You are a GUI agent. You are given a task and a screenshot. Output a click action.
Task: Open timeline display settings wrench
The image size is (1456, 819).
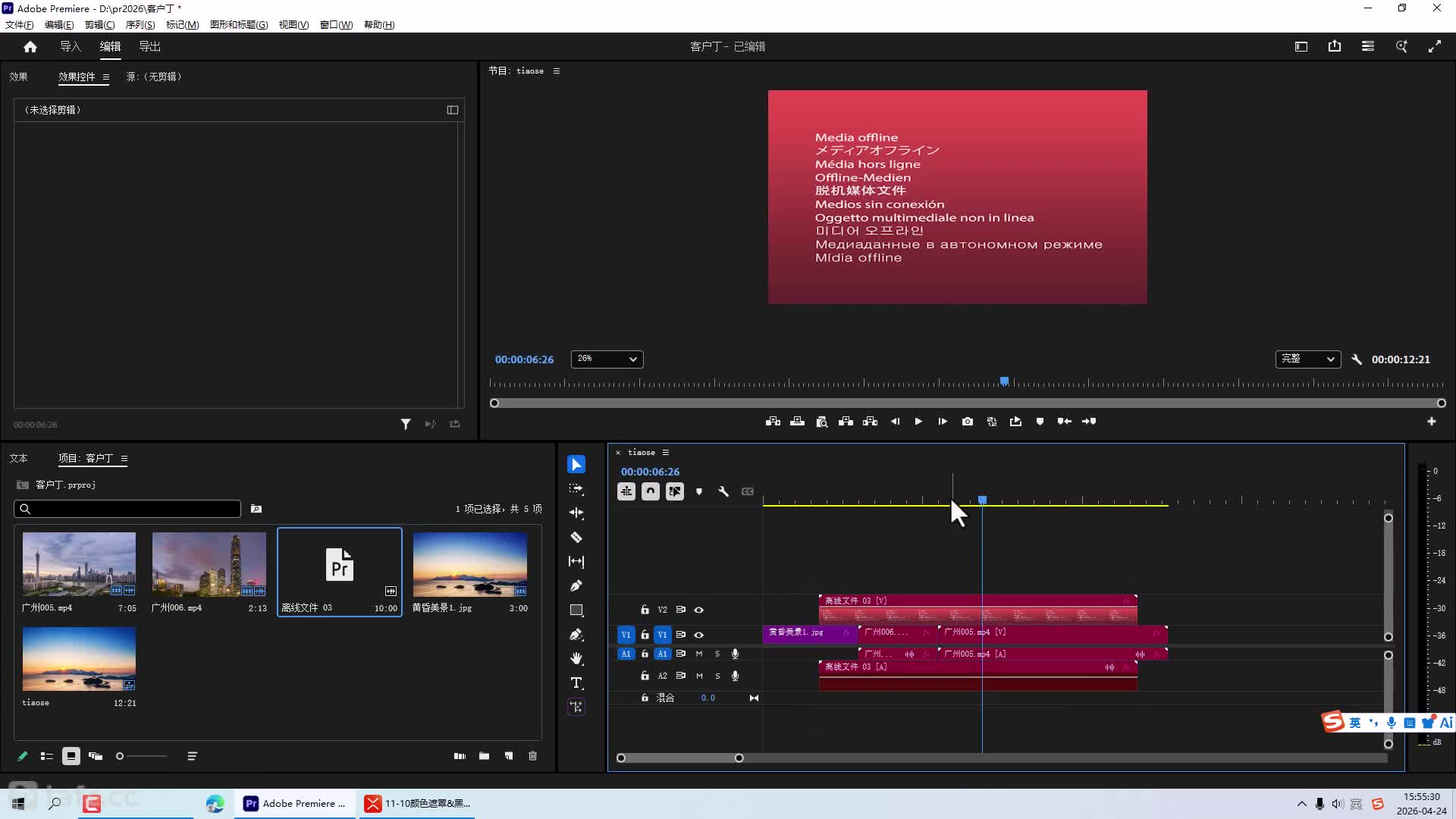[x=723, y=492]
